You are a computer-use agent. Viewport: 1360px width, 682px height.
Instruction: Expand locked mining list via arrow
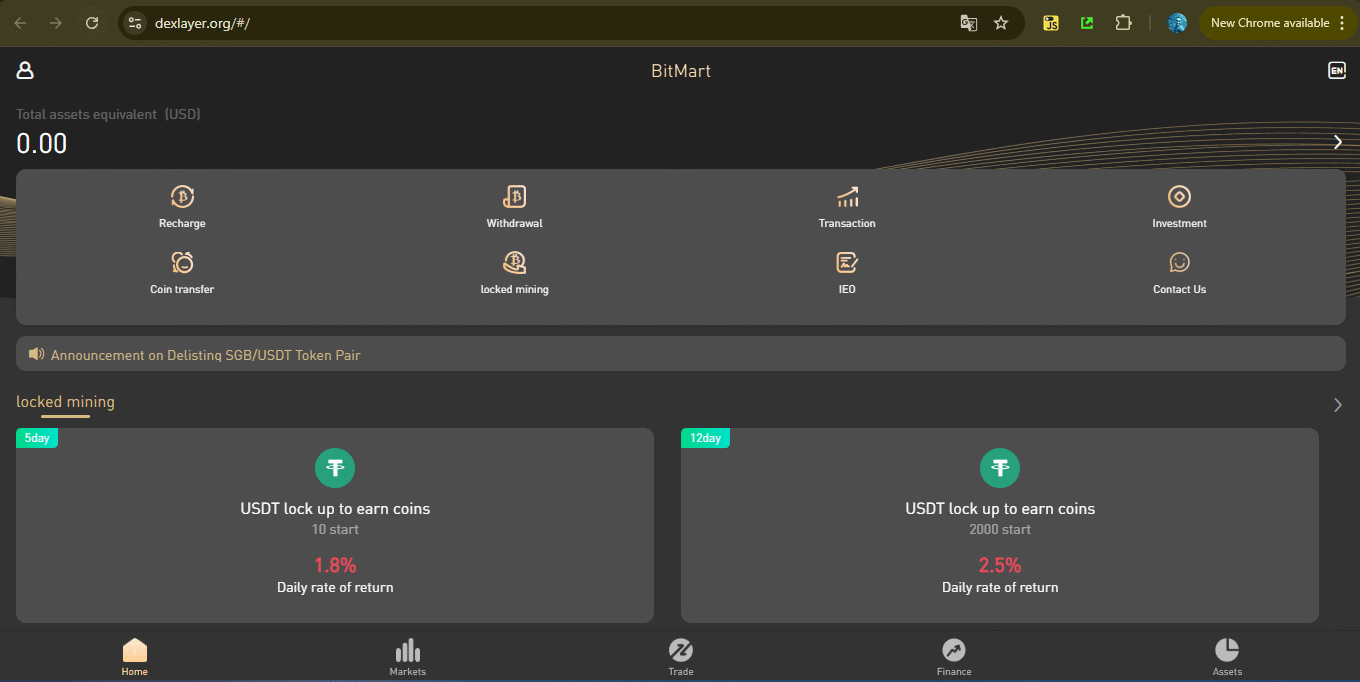pyautogui.click(x=1337, y=405)
